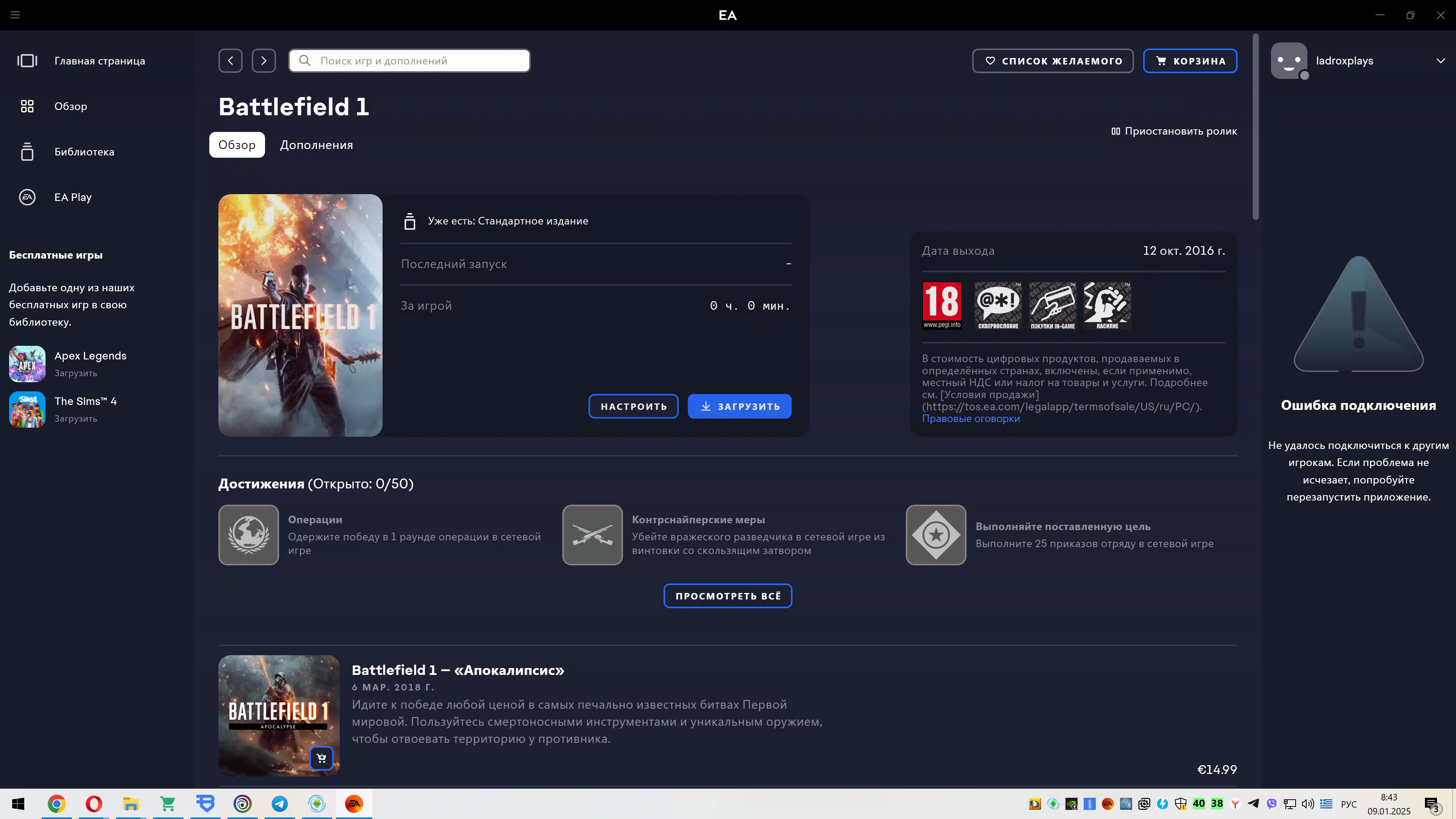Click the back navigation arrow

pos(231,61)
